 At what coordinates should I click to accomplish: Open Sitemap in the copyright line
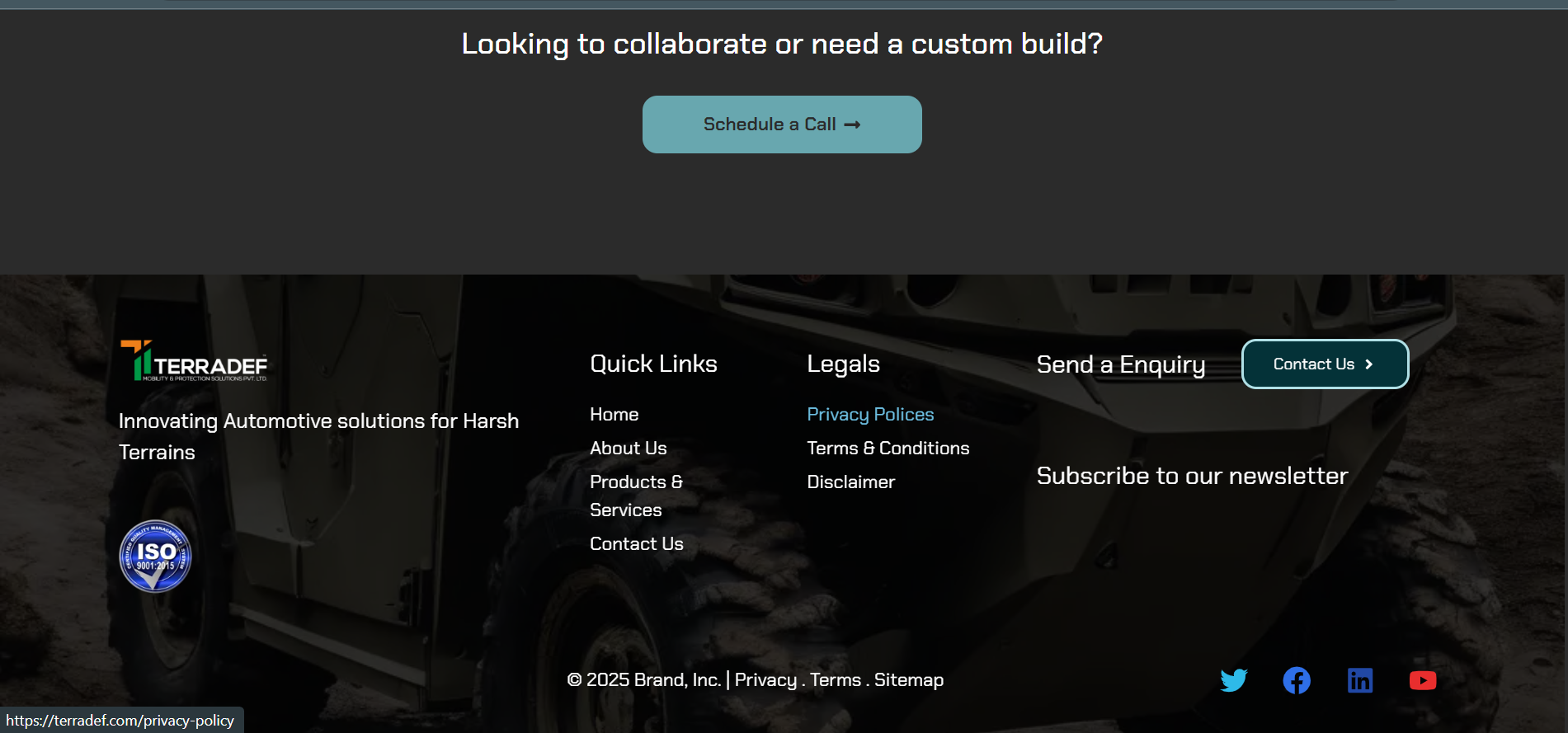(x=909, y=680)
